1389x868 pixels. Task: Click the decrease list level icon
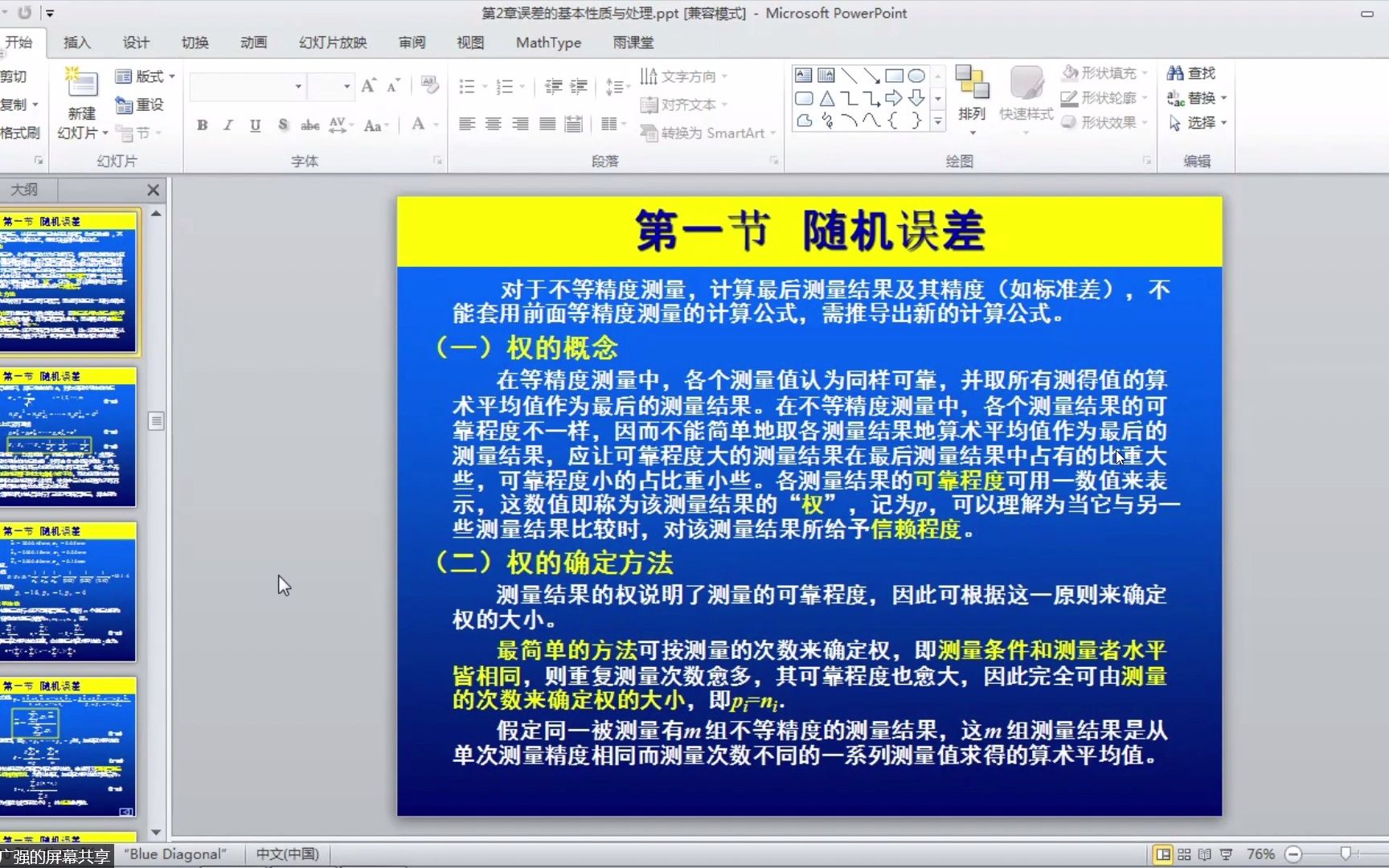pos(553,86)
